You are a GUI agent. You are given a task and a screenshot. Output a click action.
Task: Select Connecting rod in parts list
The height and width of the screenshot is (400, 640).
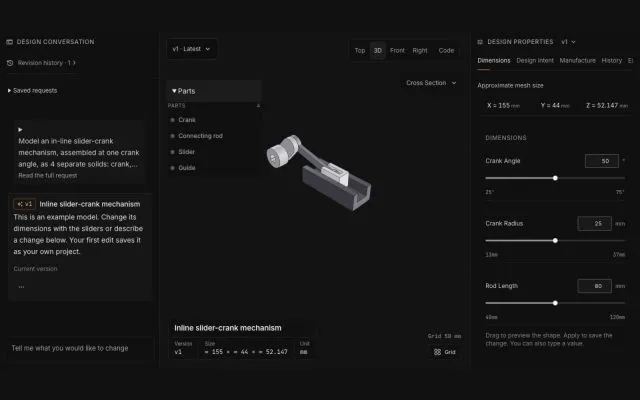200,136
